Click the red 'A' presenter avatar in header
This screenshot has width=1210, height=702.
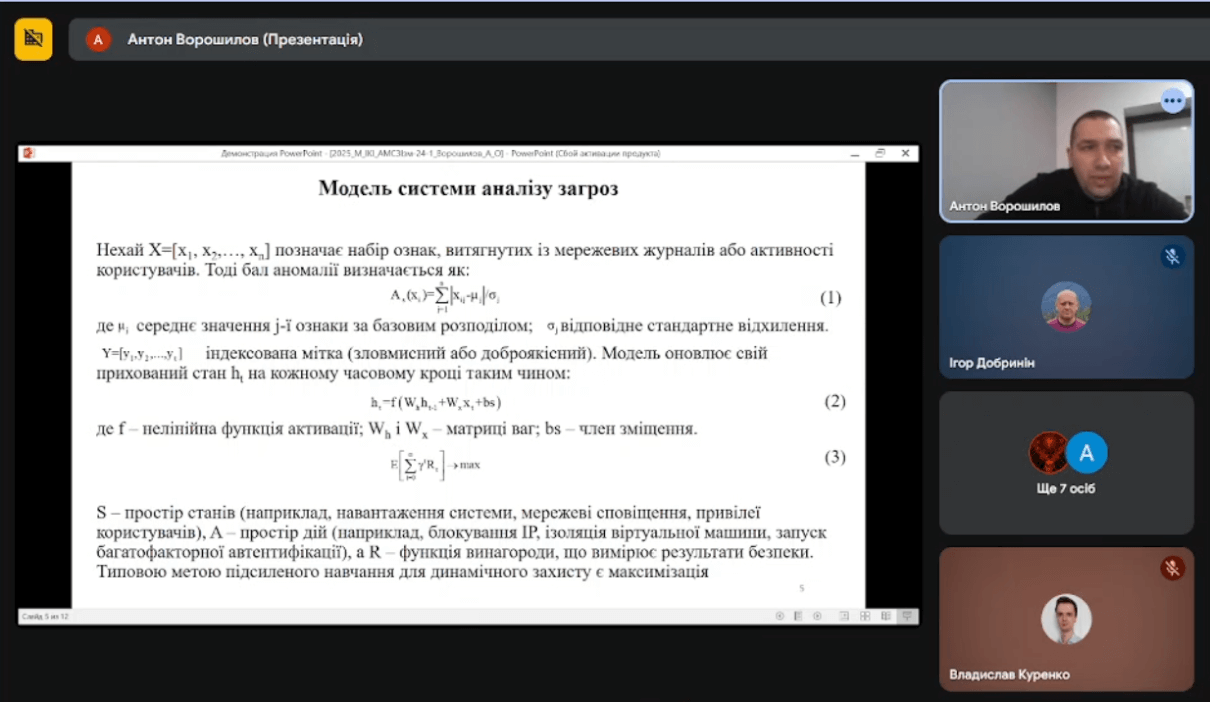(98, 39)
